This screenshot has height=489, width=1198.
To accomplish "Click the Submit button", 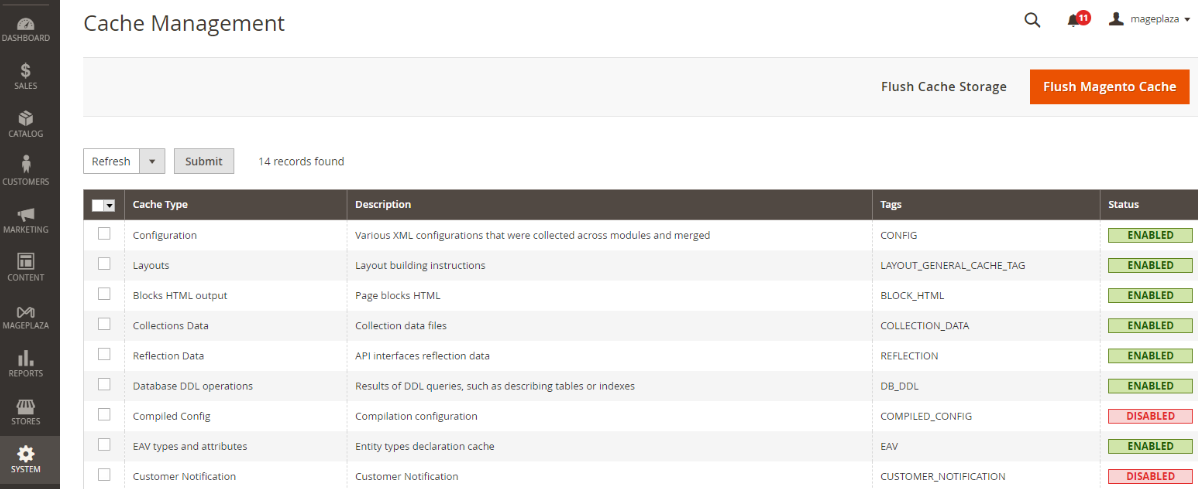I will (204, 161).
